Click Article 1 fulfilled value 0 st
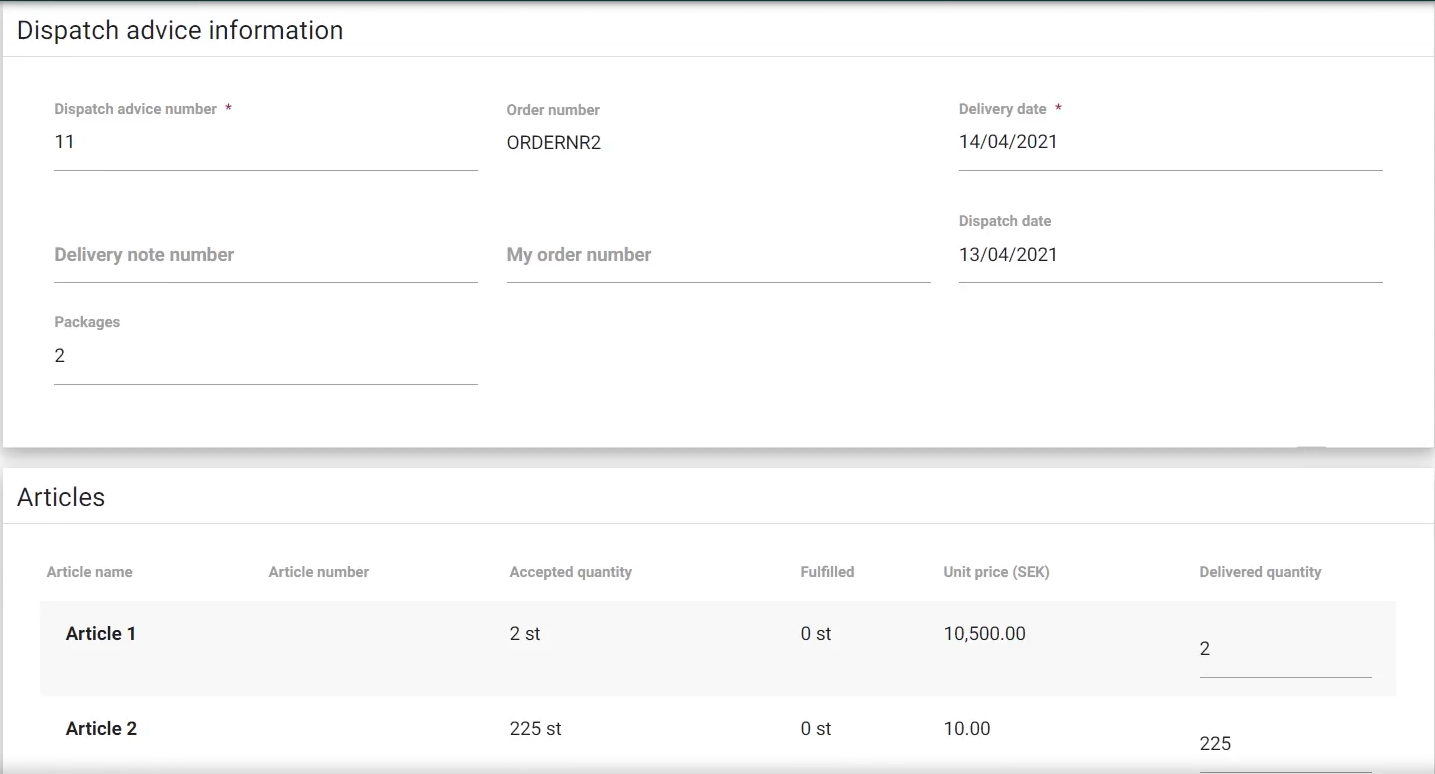The width and height of the screenshot is (1435, 774). click(816, 634)
